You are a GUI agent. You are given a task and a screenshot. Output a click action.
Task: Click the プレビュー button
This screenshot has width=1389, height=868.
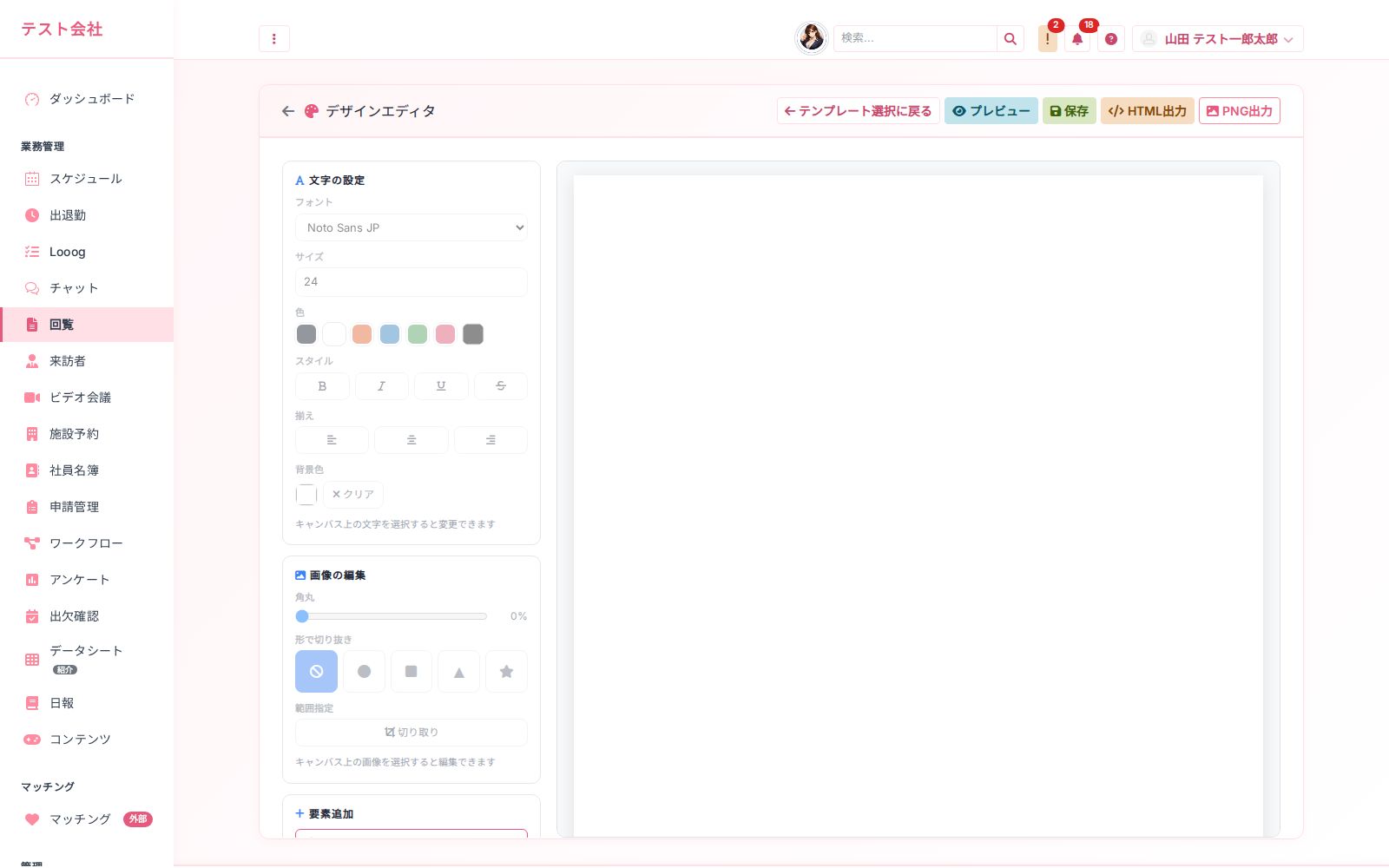[x=991, y=111]
